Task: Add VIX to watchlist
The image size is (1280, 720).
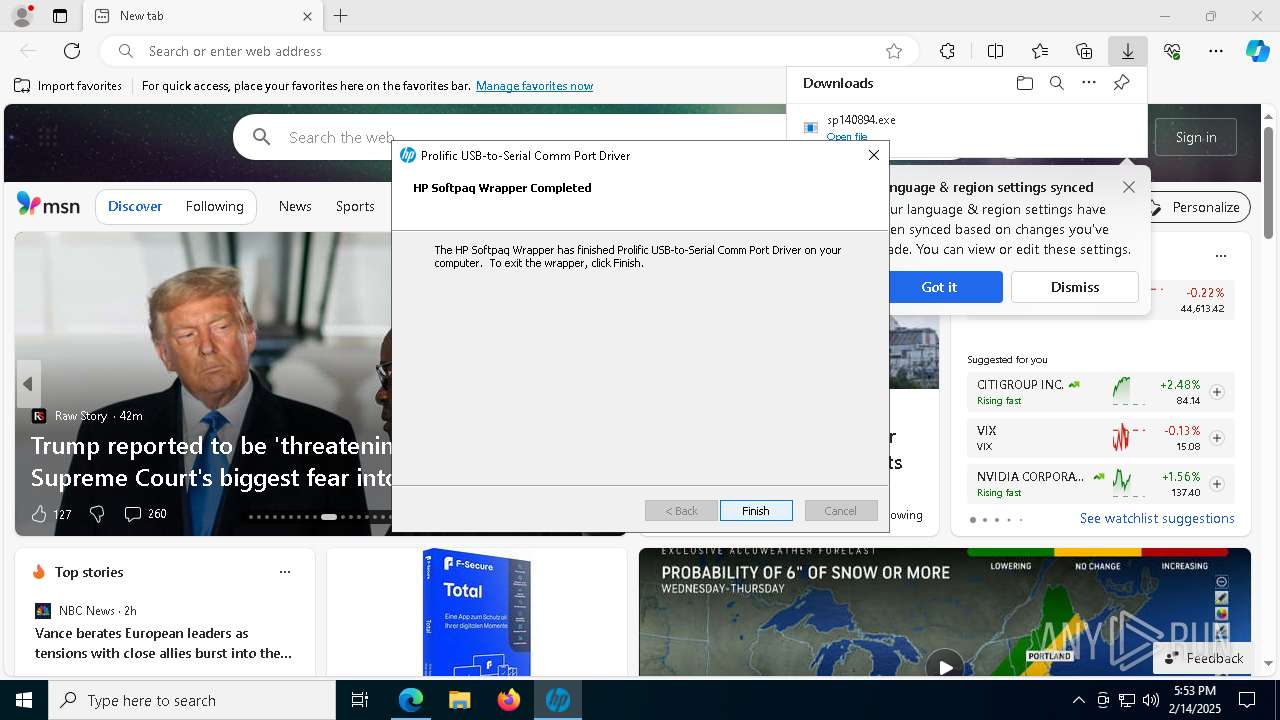Action: [1217, 438]
